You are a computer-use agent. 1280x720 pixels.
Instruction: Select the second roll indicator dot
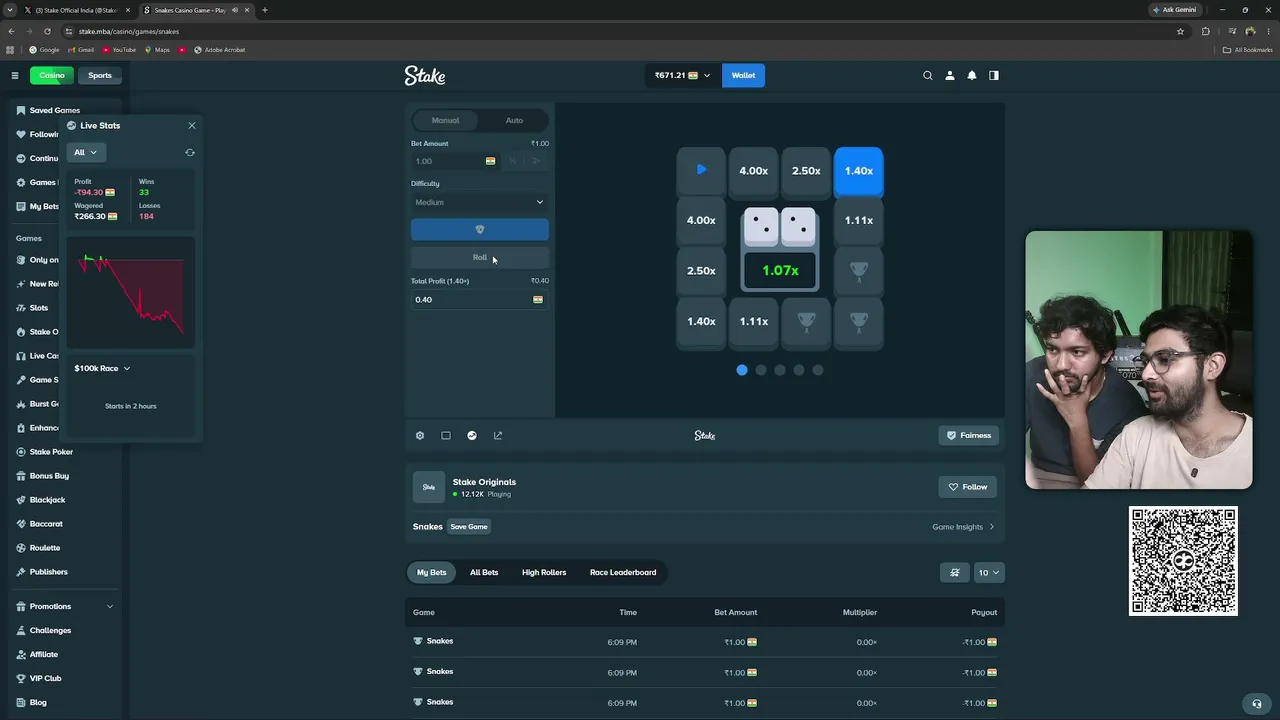point(761,370)
